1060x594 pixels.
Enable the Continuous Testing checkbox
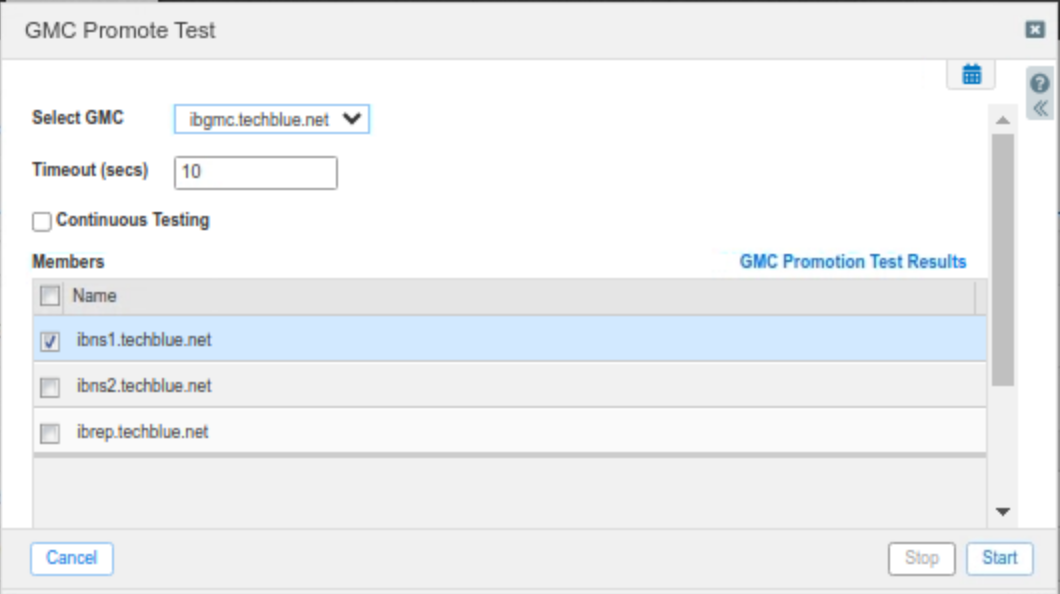click(x=42, y=221)
